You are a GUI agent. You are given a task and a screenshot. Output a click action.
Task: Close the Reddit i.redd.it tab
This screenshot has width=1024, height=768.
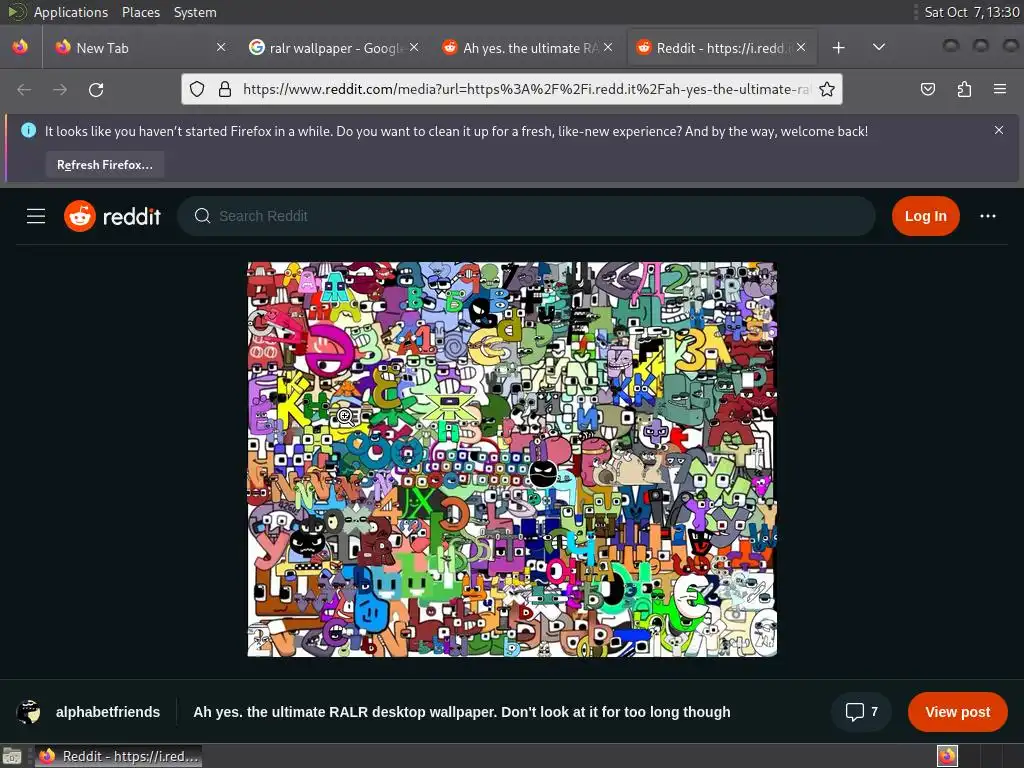tap(801, 47)
